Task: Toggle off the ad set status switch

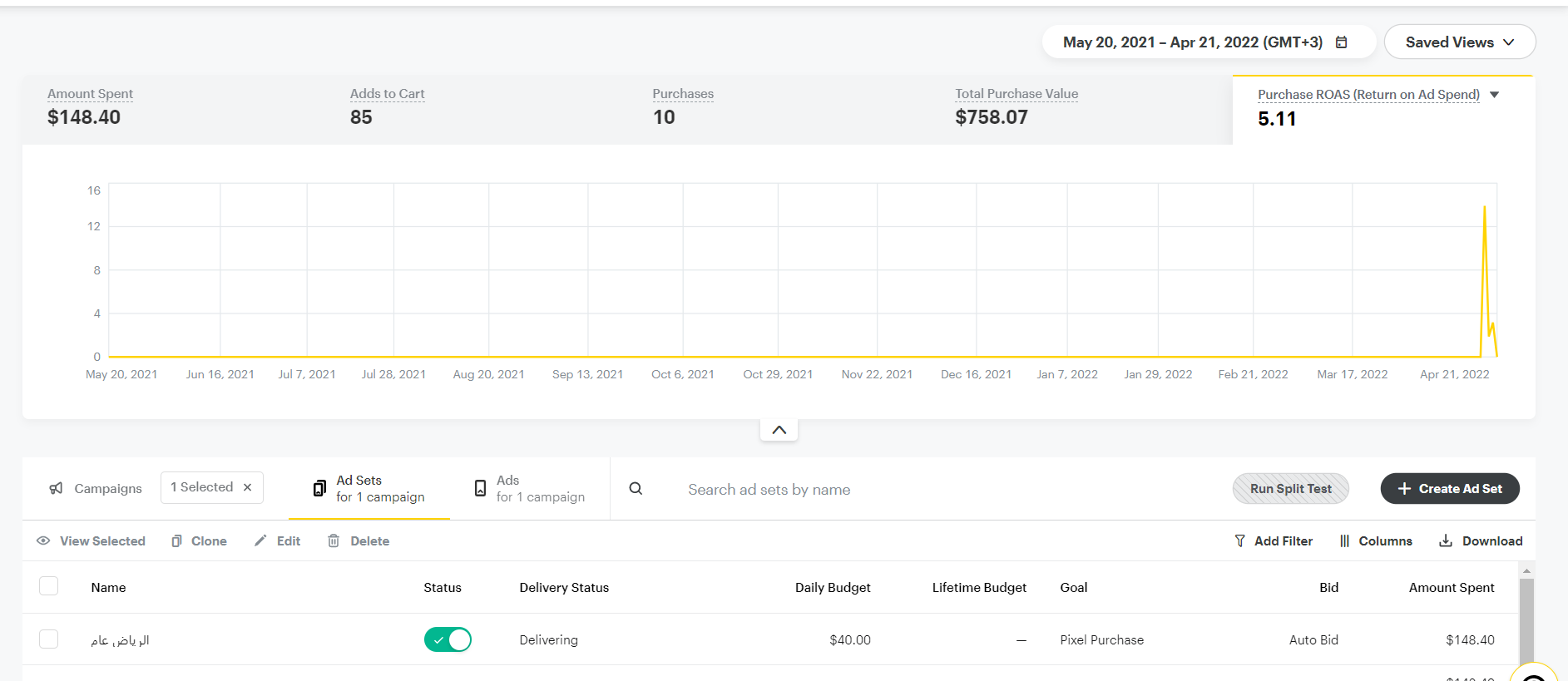Action: (448, 639)
